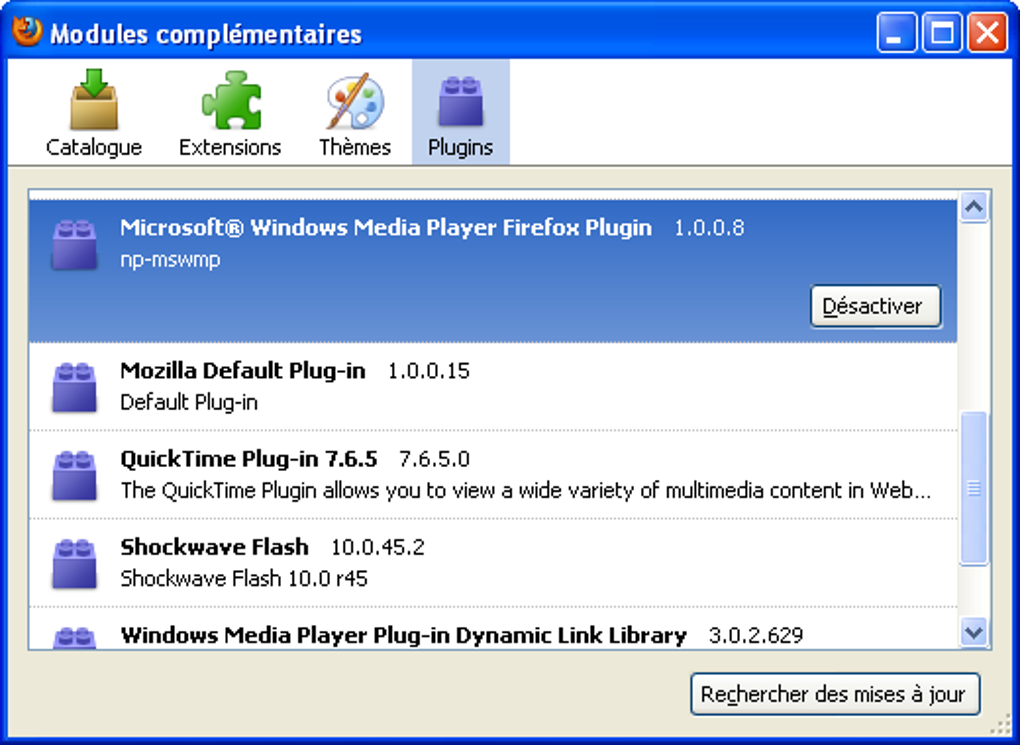Click the vertical scrollbar thumb
Image resolution: width=1020 pixels, height=745 pixels.
(974, 488)
